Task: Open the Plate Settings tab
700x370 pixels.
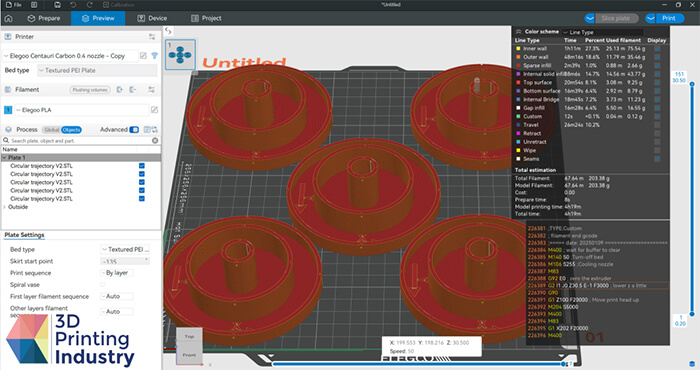Action: coord(24,235)
